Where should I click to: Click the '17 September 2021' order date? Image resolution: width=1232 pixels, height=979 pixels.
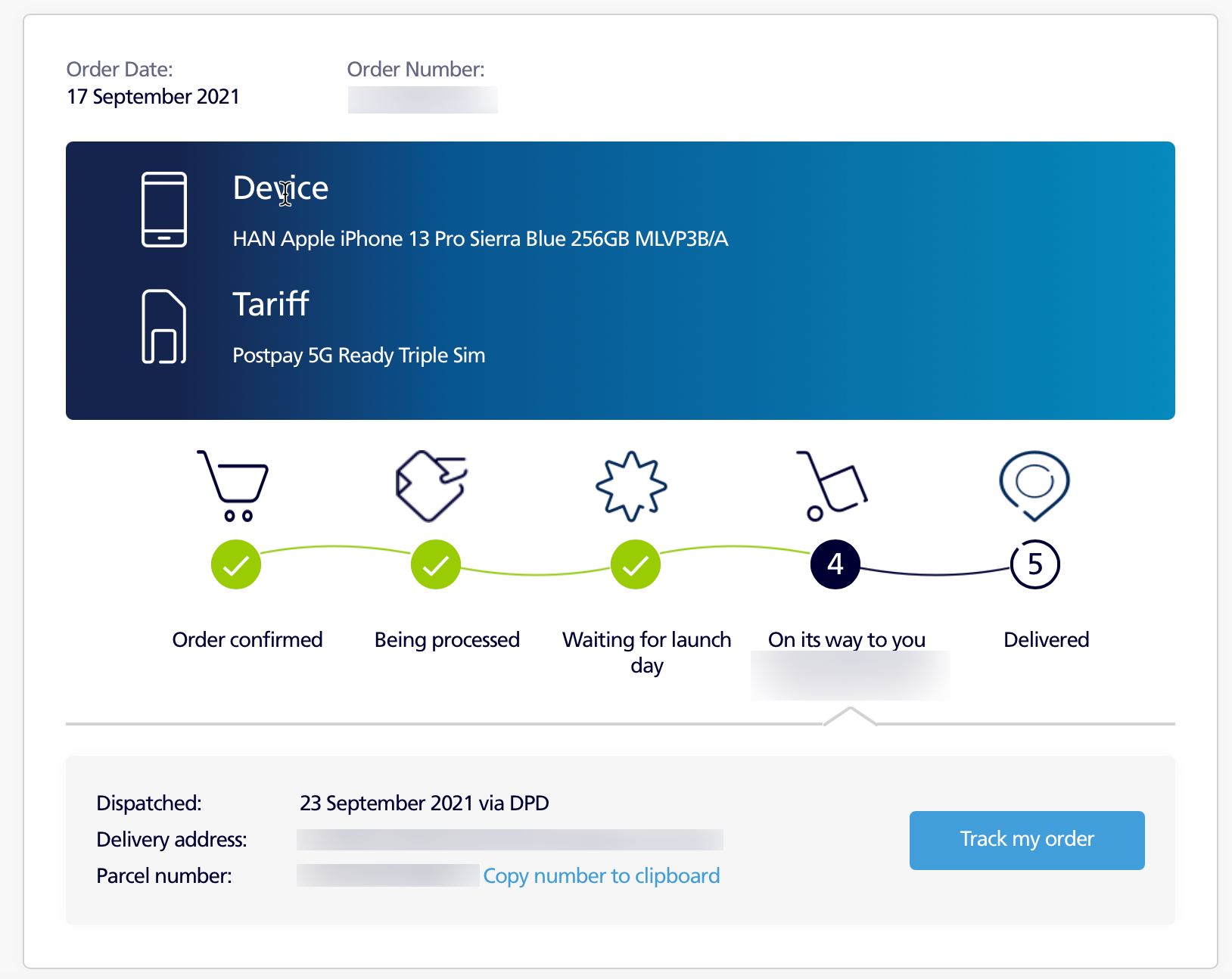pyautogui.click(x=153, y=97)
